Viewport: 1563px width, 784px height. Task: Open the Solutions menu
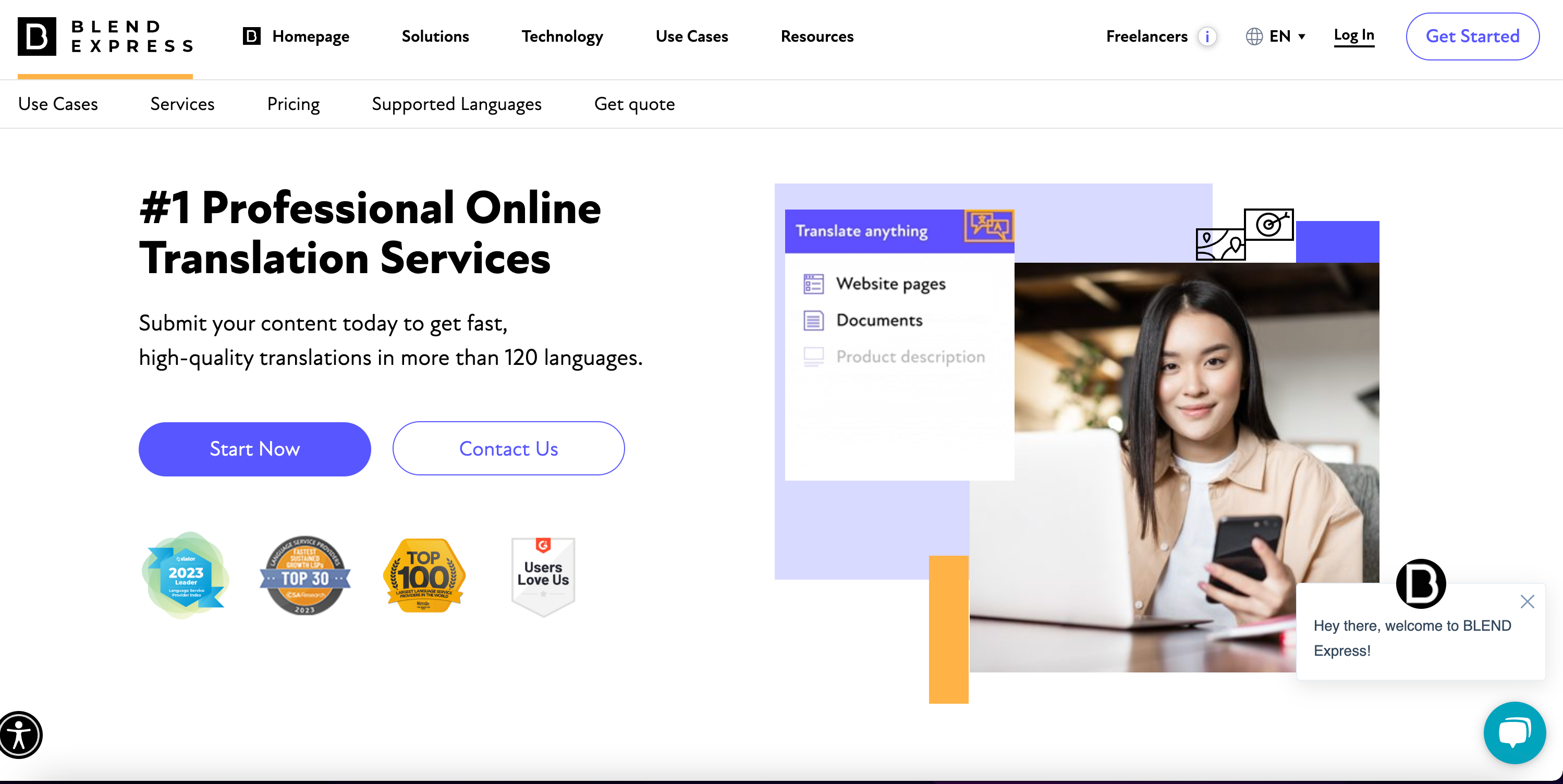coord(435,36)
